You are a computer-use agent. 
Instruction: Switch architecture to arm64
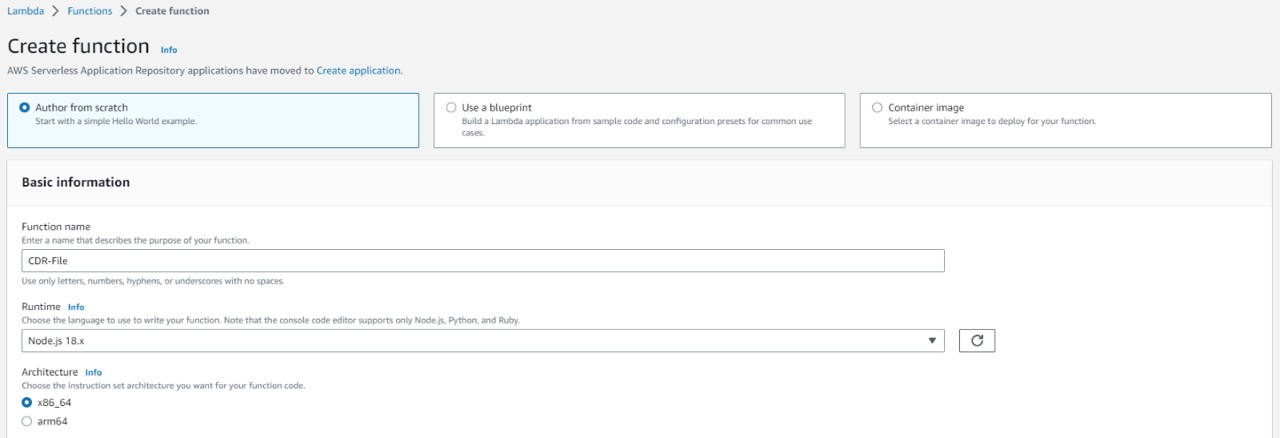pos(27,421)
